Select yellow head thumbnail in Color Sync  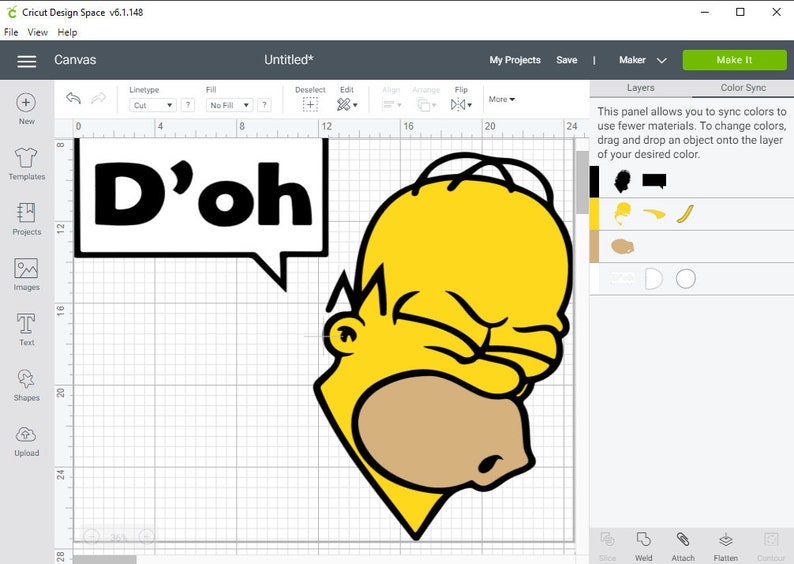click(622, 214)
